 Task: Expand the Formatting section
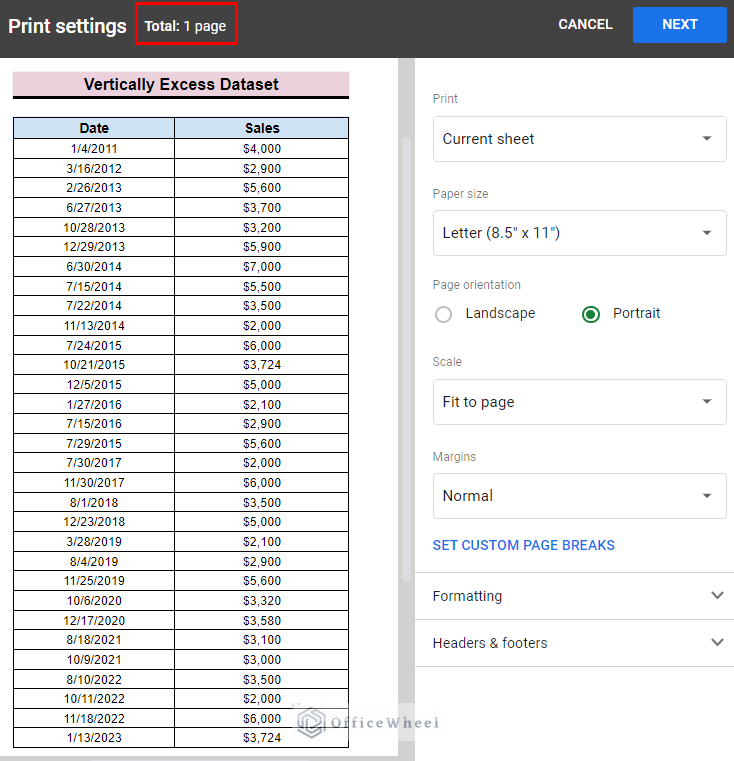(468, 596)
